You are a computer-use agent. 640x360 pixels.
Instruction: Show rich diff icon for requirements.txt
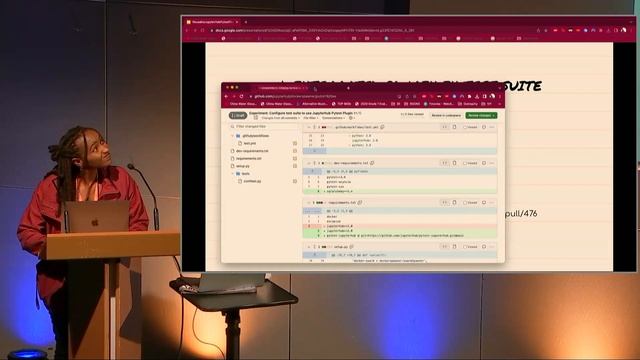pos(454,202)
